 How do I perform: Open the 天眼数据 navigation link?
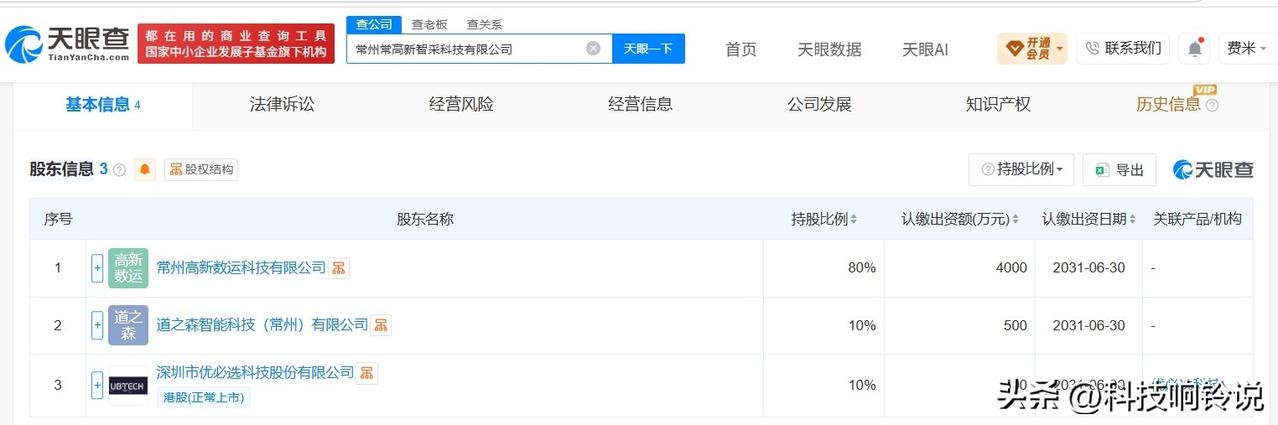coord(829,49)
